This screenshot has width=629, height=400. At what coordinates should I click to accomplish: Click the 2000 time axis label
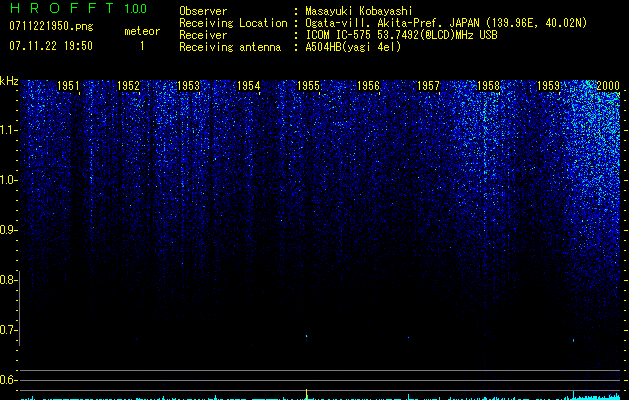coord(608,86)
